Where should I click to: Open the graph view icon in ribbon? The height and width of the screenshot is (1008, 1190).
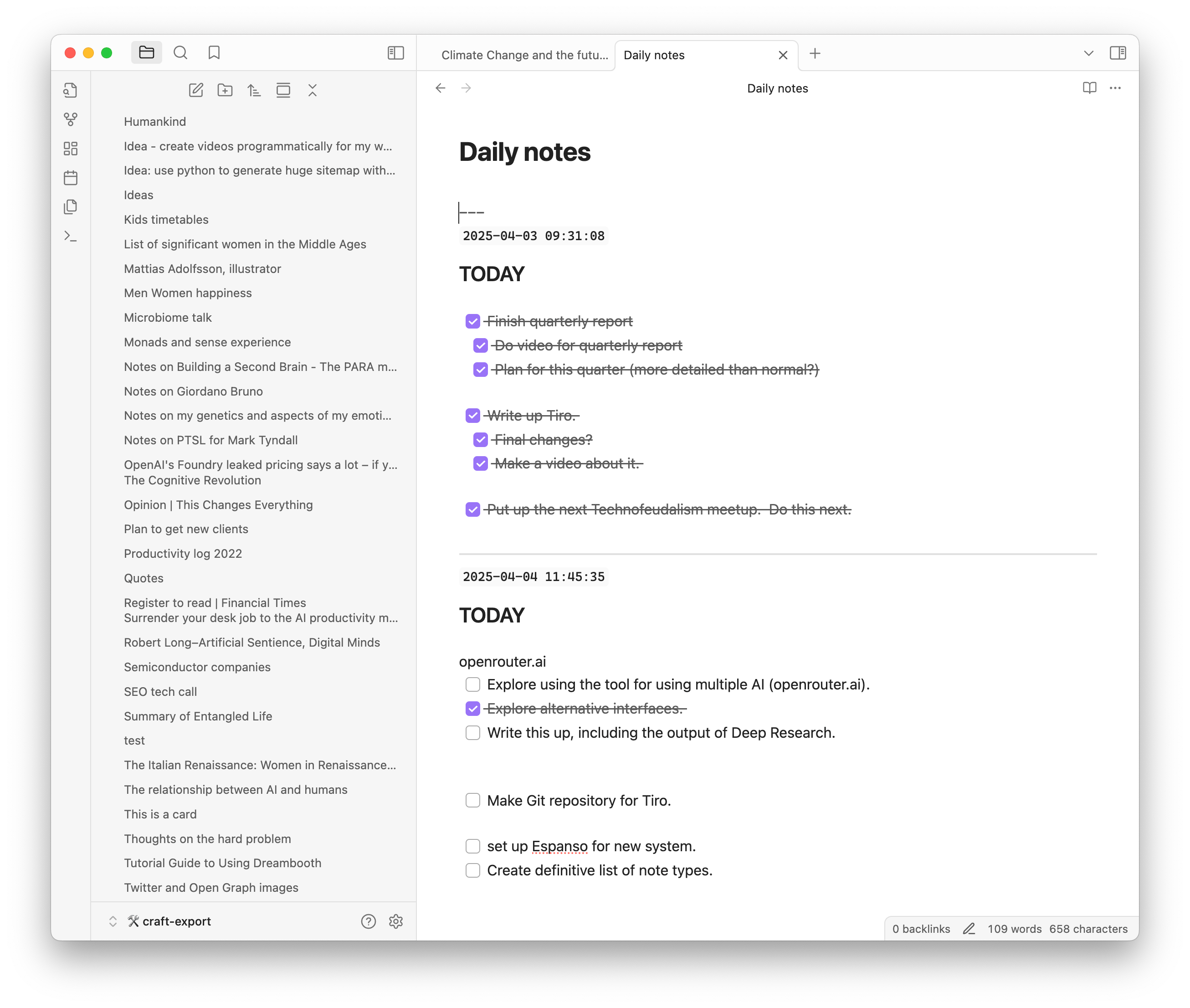tap(71, 119)
